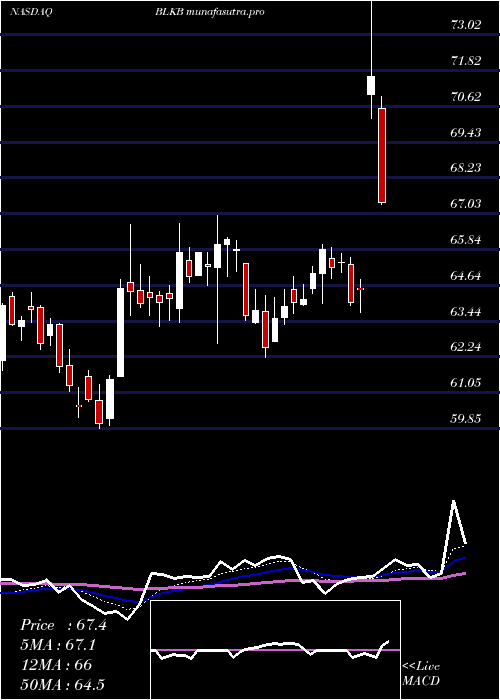Image resolution: width=500 pixels, height=700 pixels.
Task: Click the 61.05 price axis label
Action: (x=466, y=383)
